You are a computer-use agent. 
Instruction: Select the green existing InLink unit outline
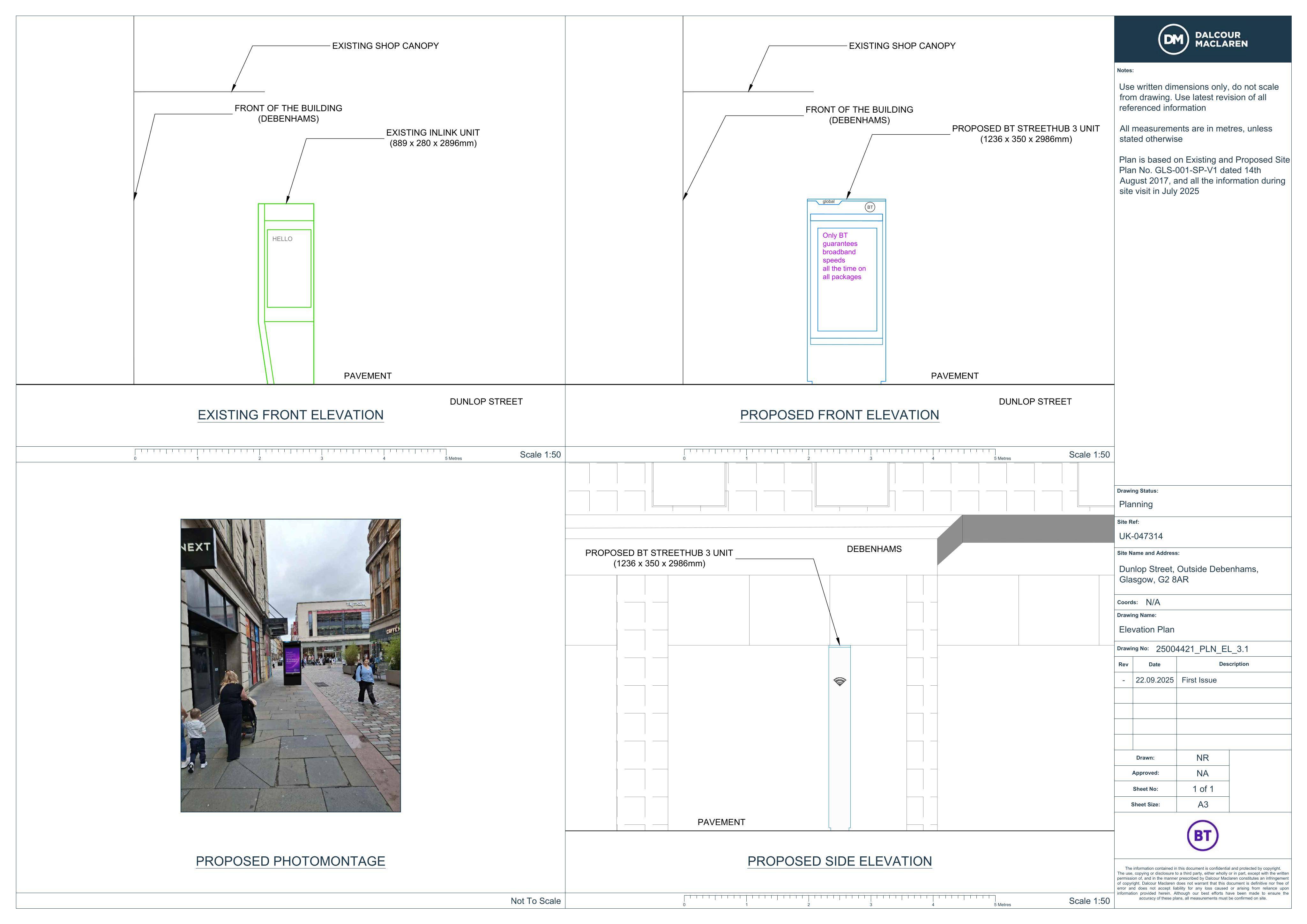(x=286, y=294)
